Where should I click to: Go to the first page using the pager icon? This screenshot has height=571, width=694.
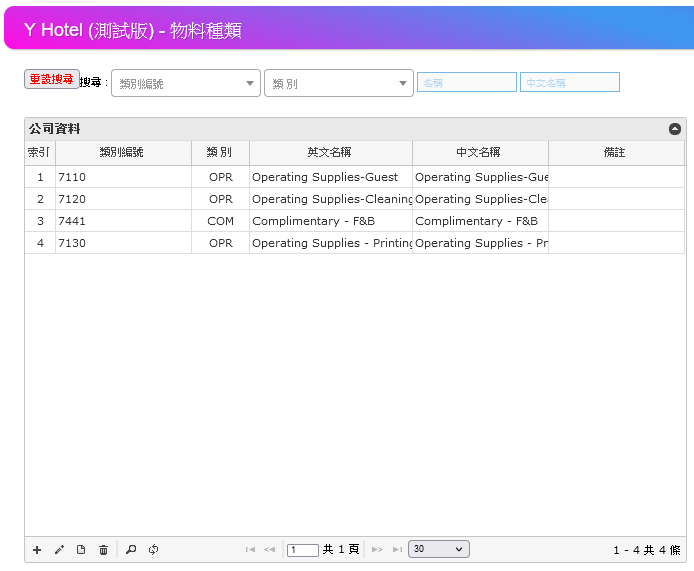point(250,550)
